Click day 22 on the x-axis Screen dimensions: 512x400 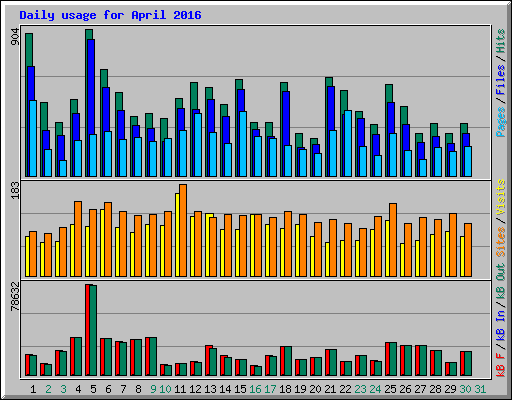click(x=345, y=389)
